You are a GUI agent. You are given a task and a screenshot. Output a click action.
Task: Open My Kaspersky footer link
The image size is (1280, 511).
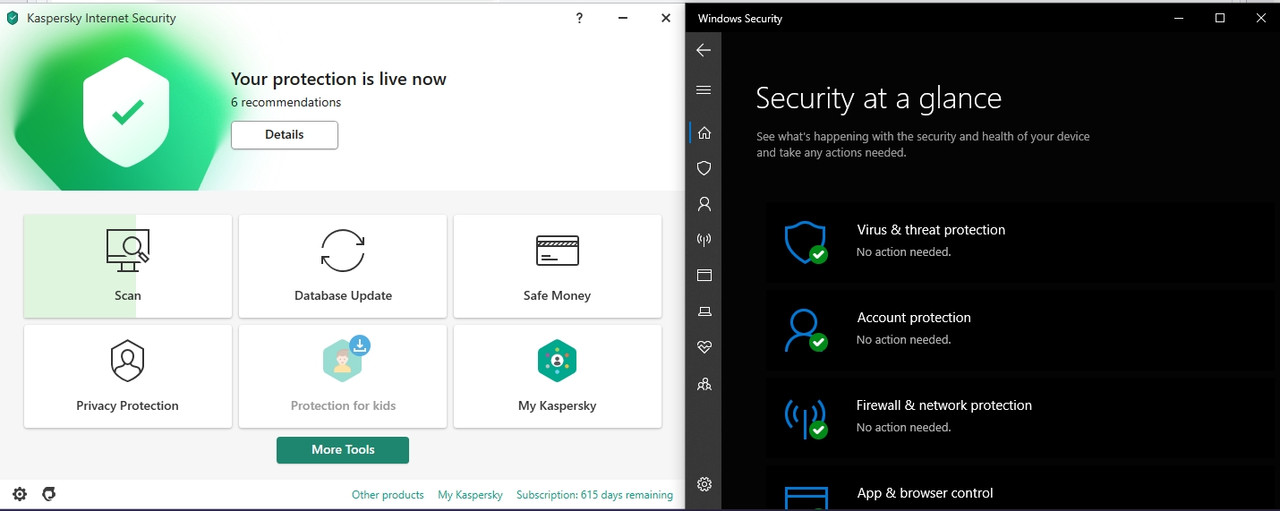click(x=470, y=495)
